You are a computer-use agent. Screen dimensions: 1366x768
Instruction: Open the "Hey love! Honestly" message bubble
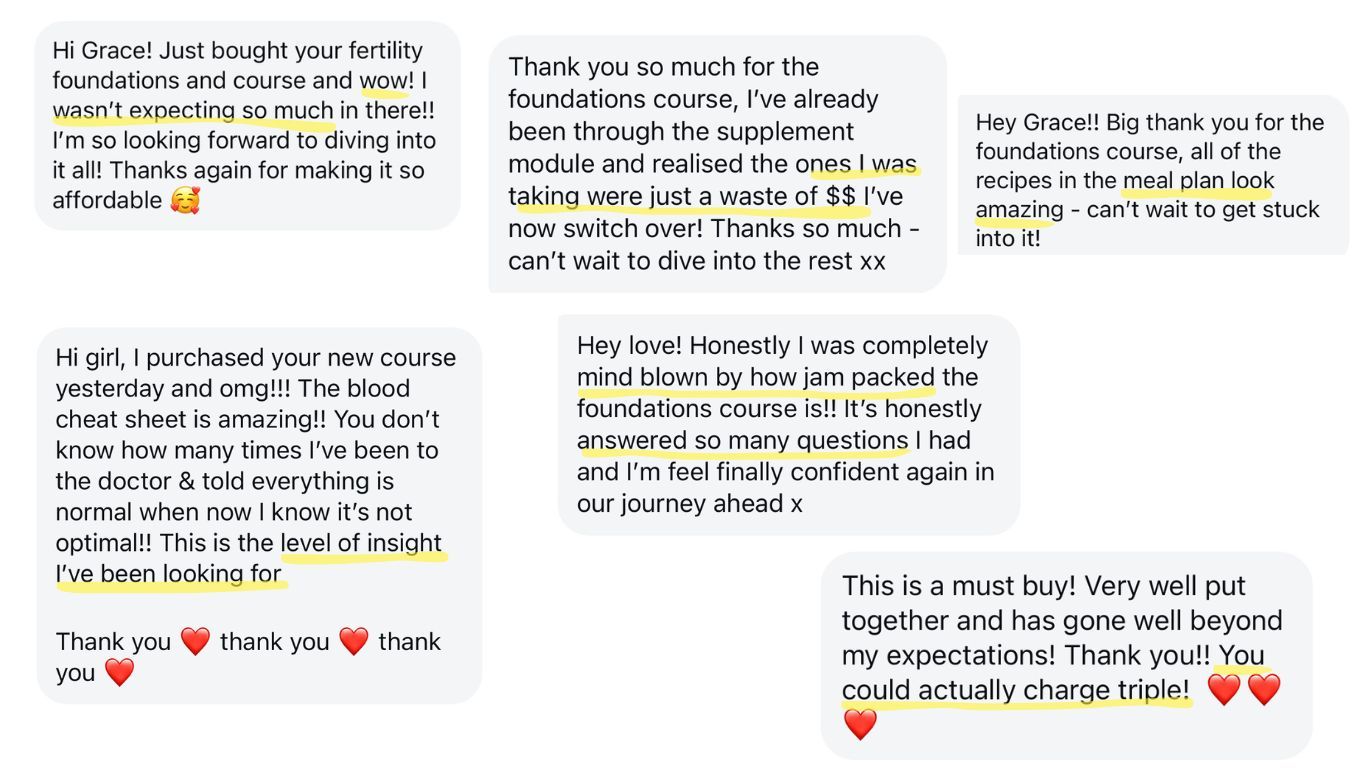click(x=788, y=424)
